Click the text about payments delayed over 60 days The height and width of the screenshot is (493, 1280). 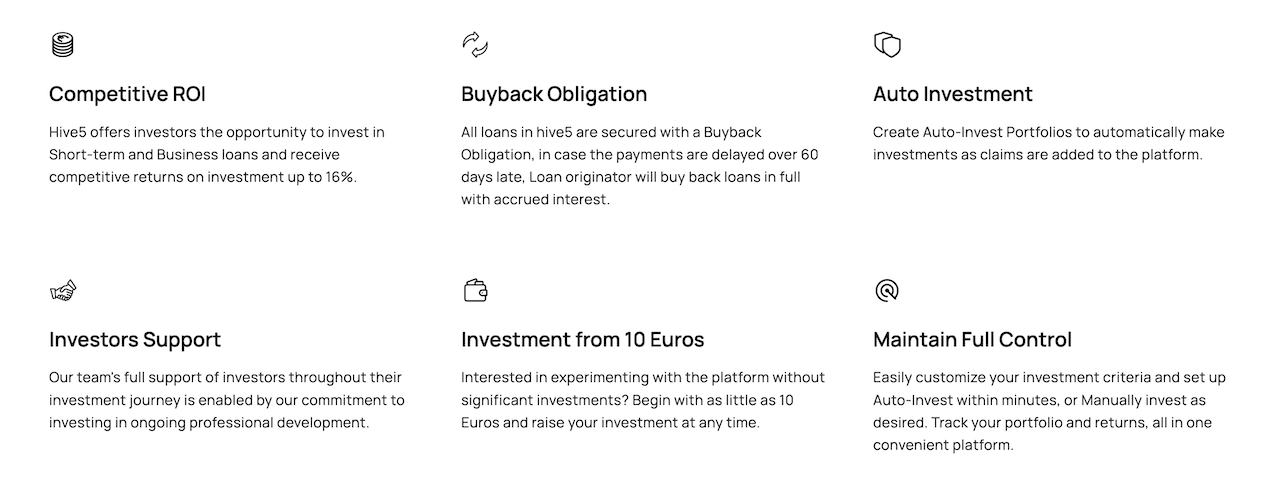click(x=640, y=155)
